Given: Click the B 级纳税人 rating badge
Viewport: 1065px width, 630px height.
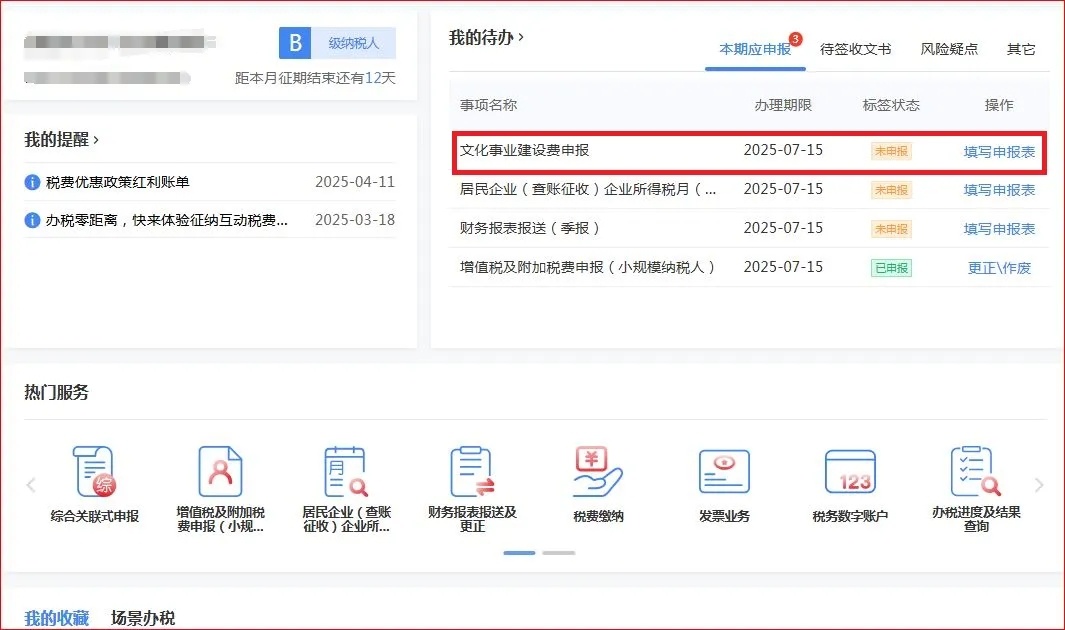Looking at the screenshot, I should click(337, 43).
